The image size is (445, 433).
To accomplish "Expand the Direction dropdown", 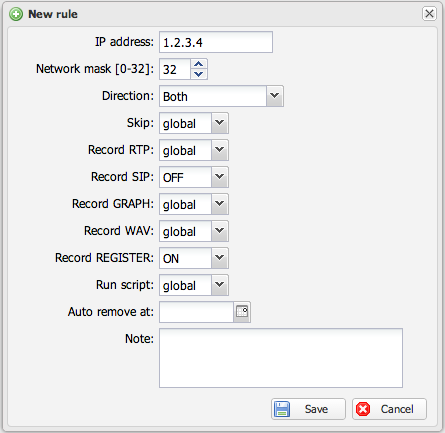I will coord(275,96).
